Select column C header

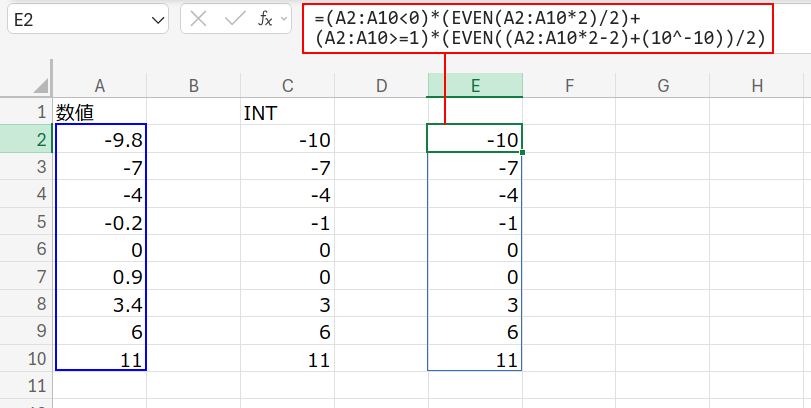click(288, 86)
